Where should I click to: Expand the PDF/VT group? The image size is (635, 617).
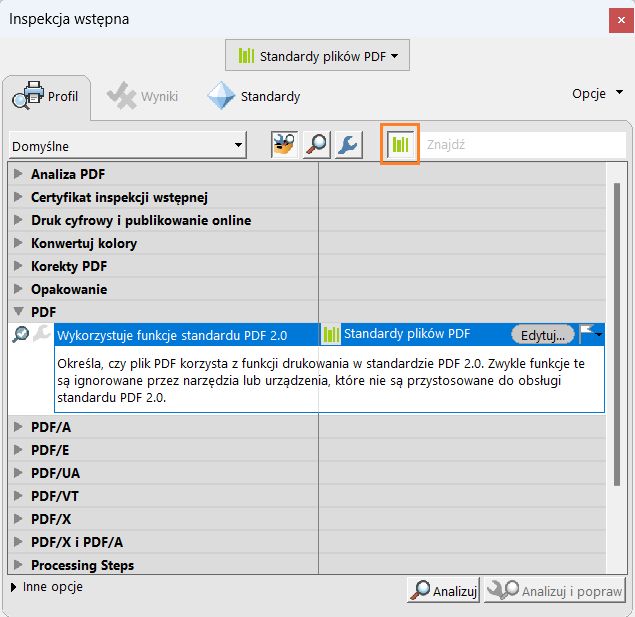[18, 496]
